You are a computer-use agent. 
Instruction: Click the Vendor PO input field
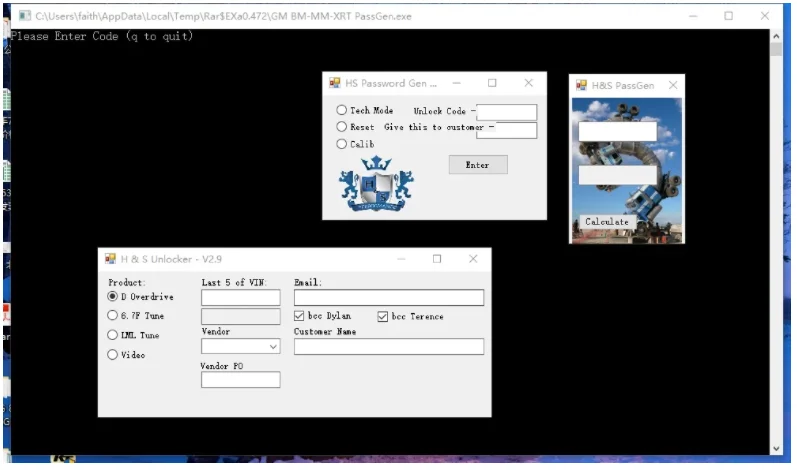pyautogui.click(x=240, y=380)
